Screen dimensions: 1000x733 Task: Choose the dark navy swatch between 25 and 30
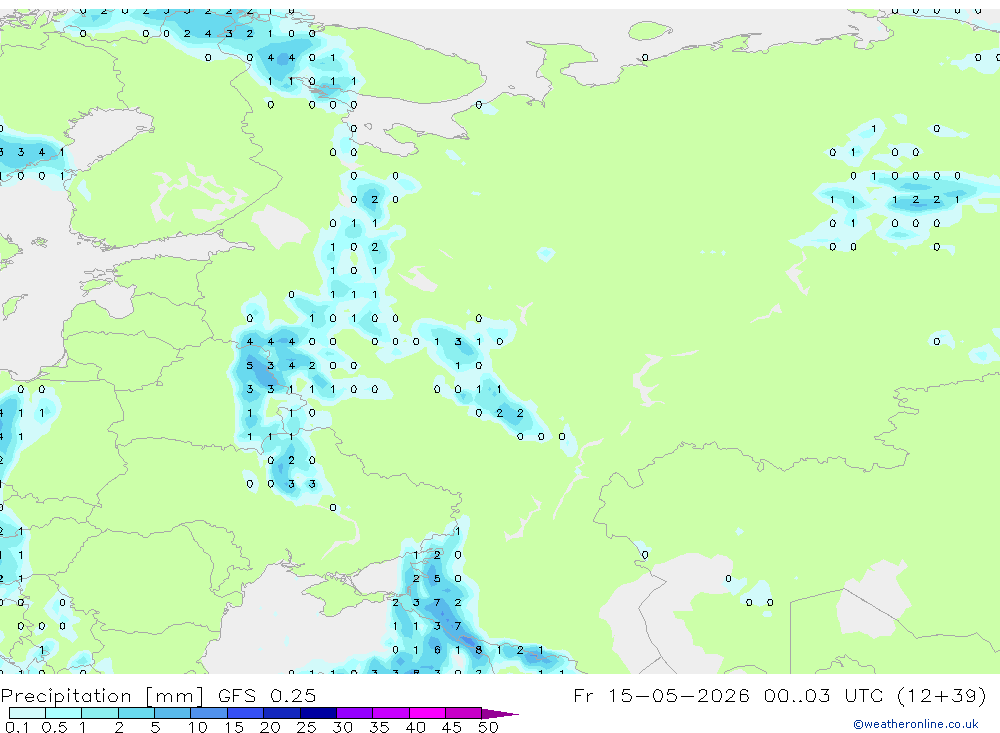[x=318, y=713]
